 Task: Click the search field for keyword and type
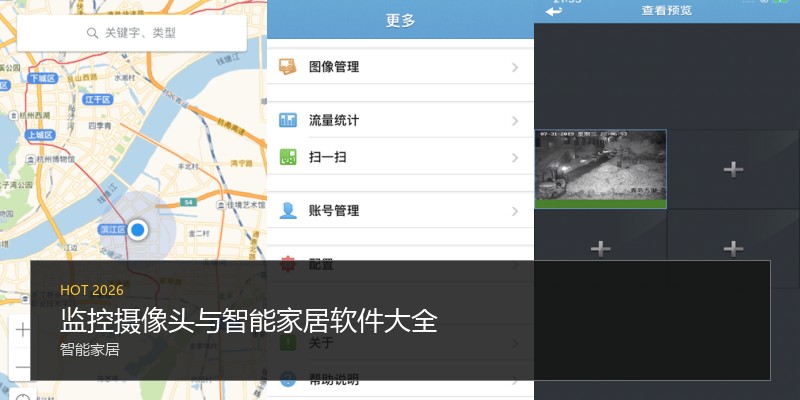pyautogui.click(x=132, y=33)
